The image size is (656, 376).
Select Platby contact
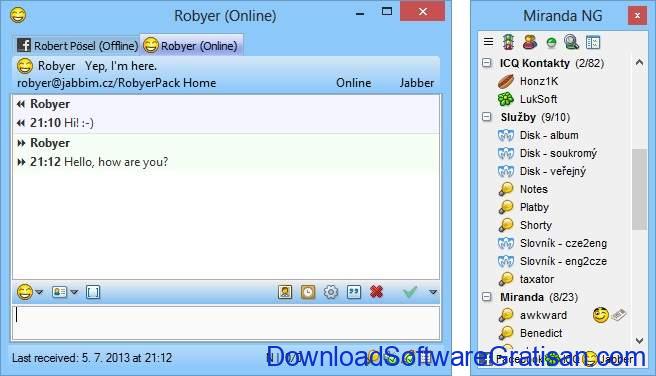point(534,207)
